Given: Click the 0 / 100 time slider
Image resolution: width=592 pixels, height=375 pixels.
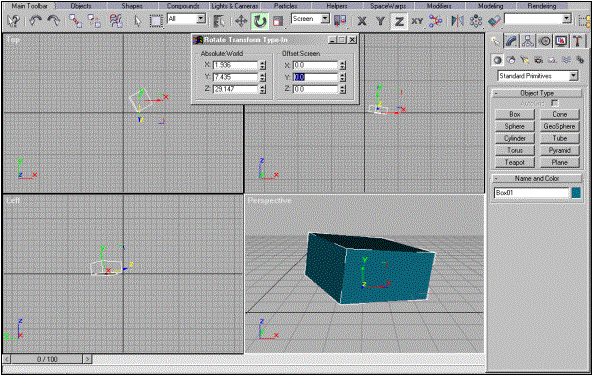Looking at the screenshot, I should pyautogui.click(x=47, y=359).
